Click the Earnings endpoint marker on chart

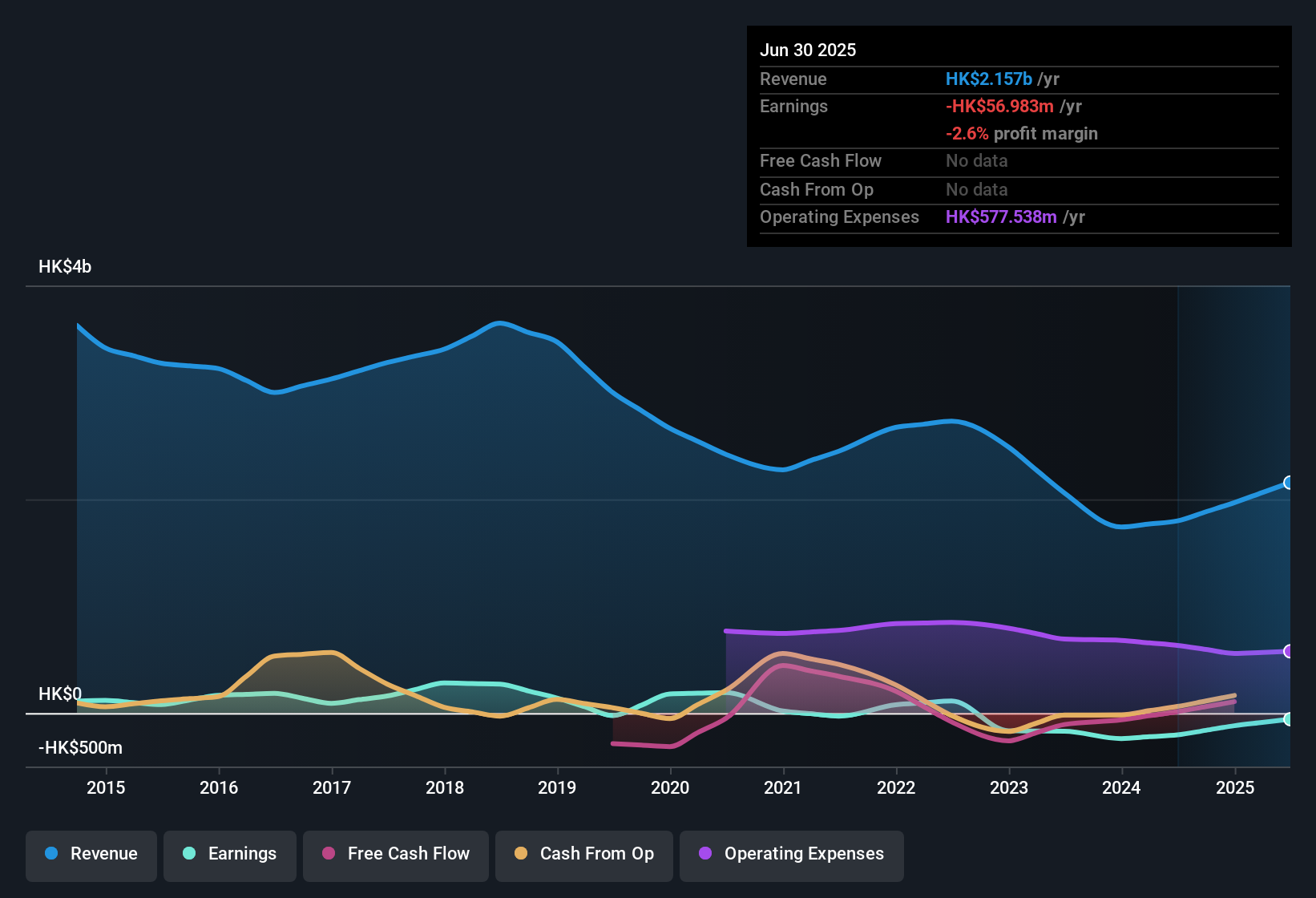(x=1289, y=719)
